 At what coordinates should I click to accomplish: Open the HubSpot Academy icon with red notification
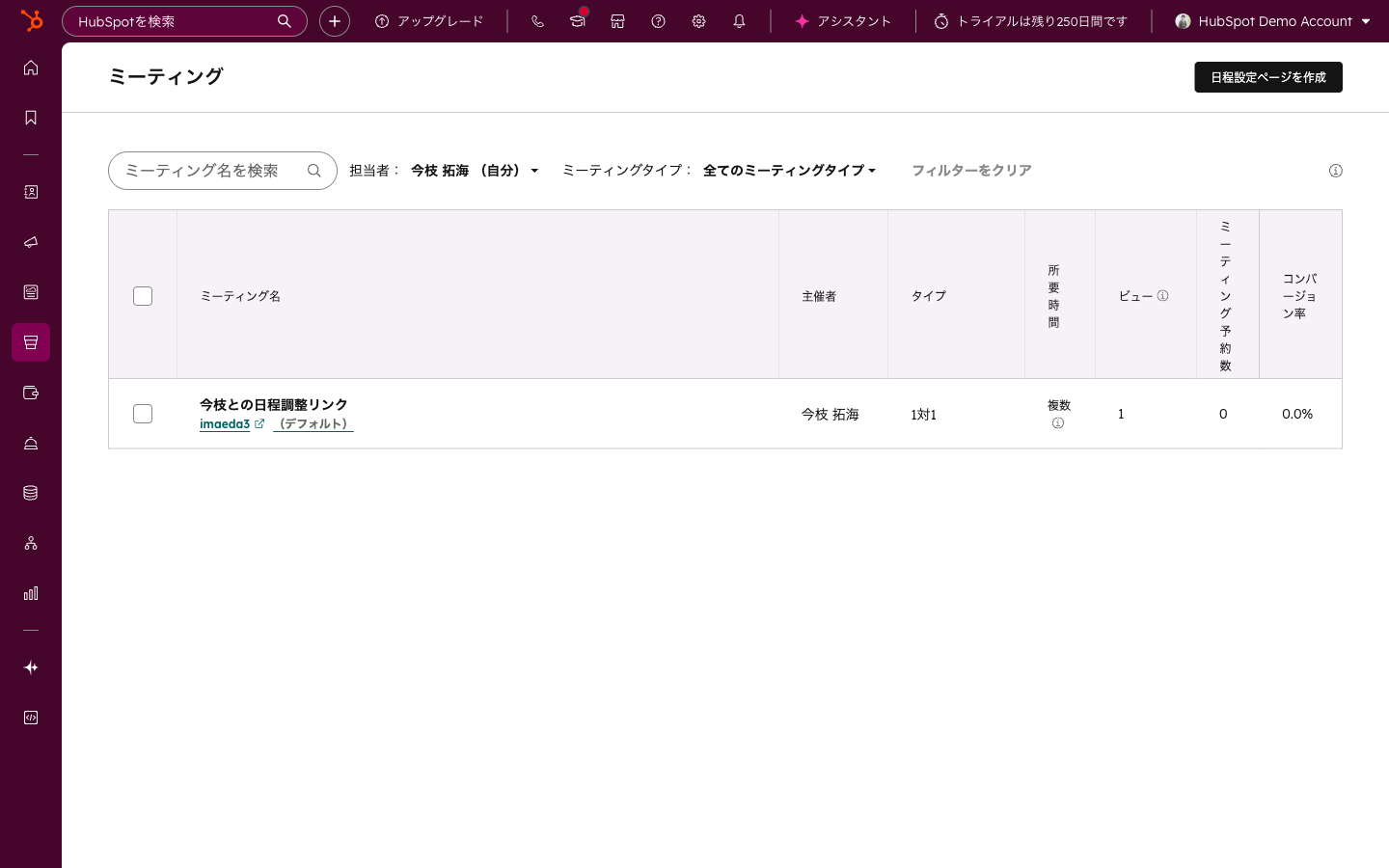click(x=577, y=20)
